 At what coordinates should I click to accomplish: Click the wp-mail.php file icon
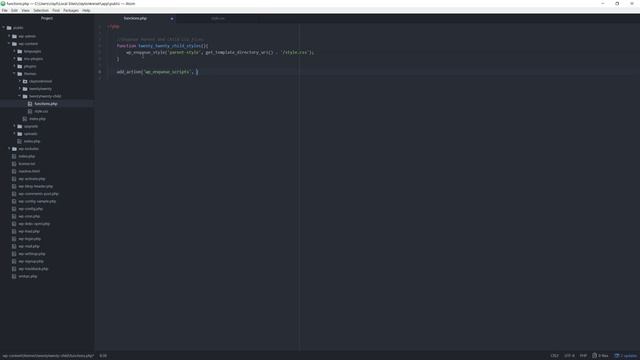pos(14,247)
